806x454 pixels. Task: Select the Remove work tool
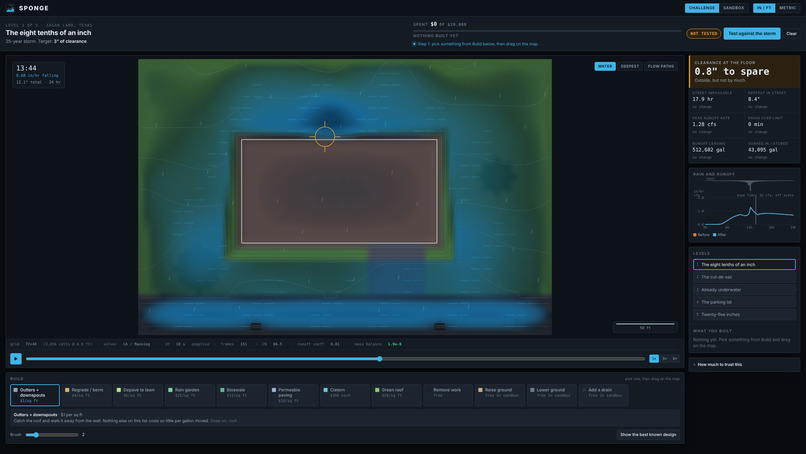tap(448, 395)
